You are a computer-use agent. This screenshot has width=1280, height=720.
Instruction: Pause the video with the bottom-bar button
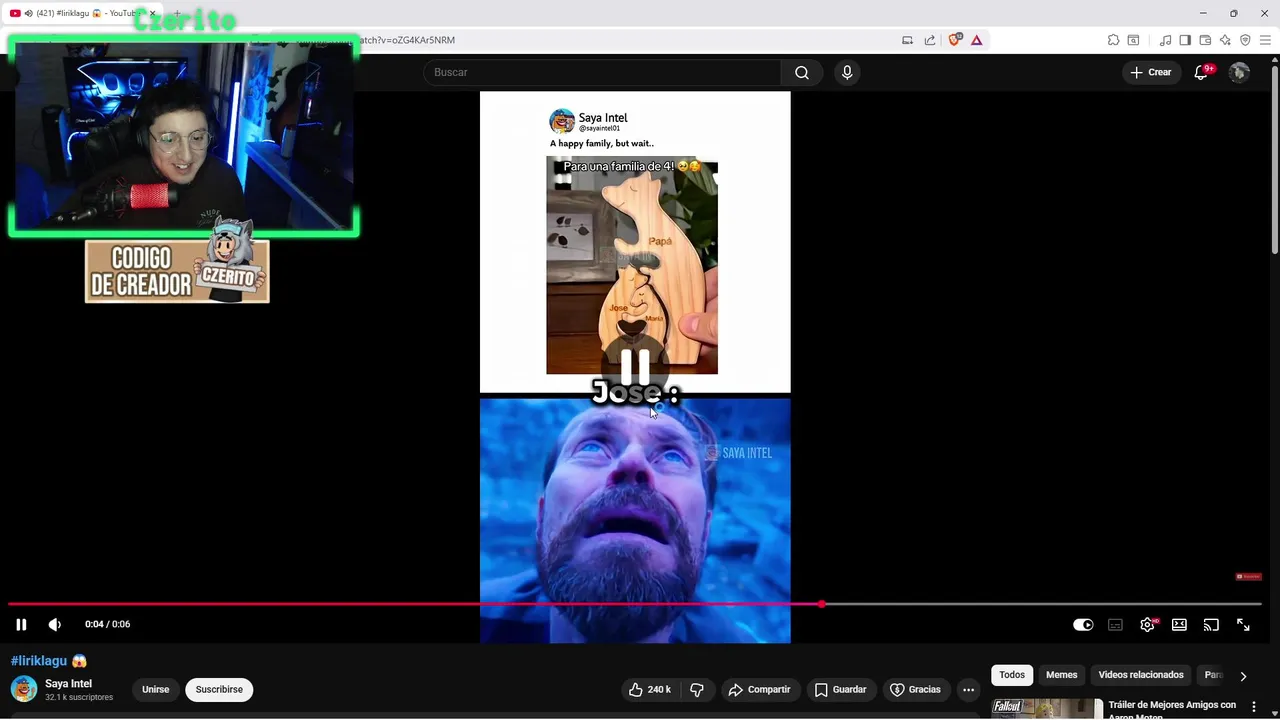click(21, 624)
